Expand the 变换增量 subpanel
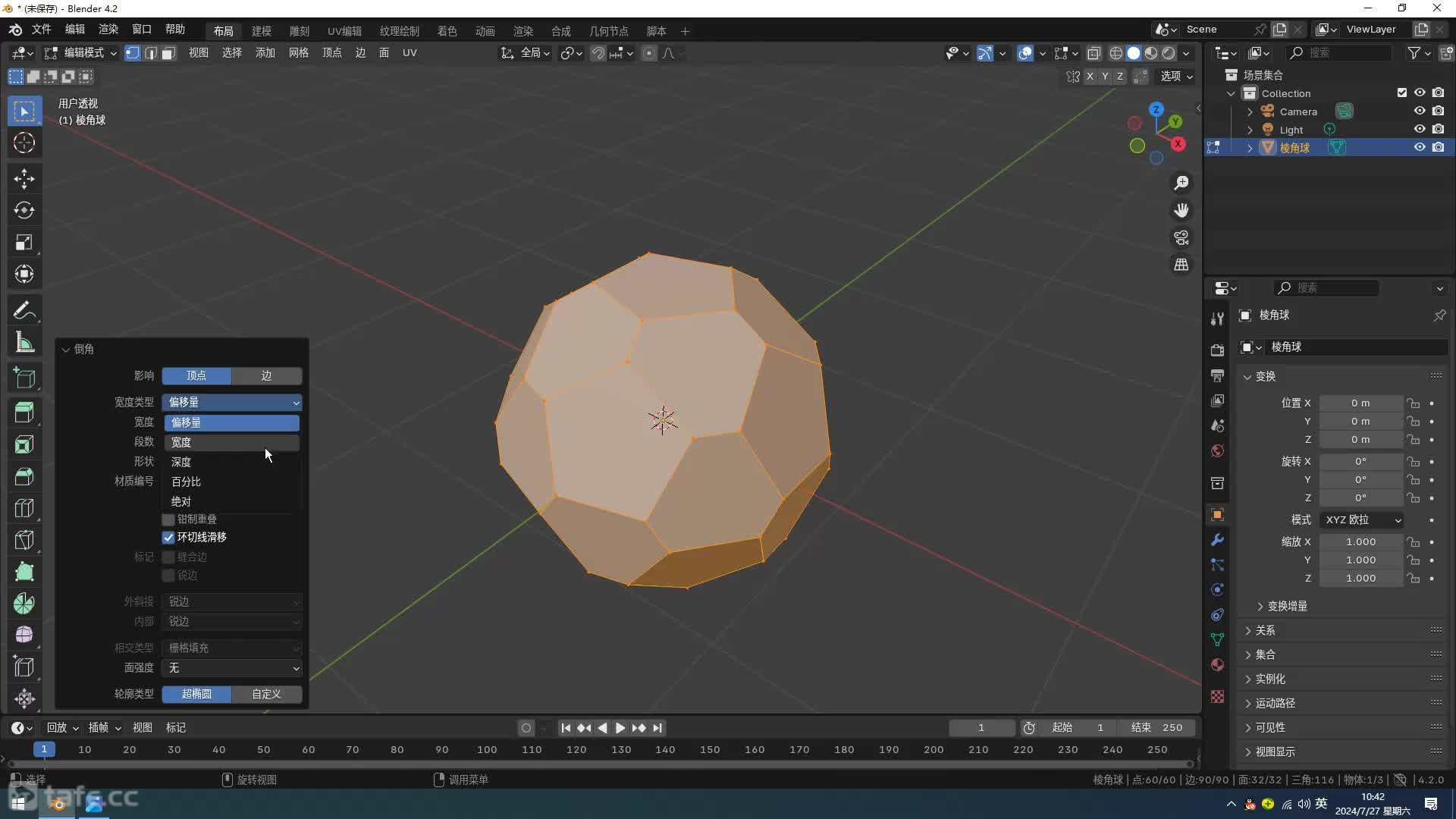This screenshot has height=819, width=1456. [1287, 607]
